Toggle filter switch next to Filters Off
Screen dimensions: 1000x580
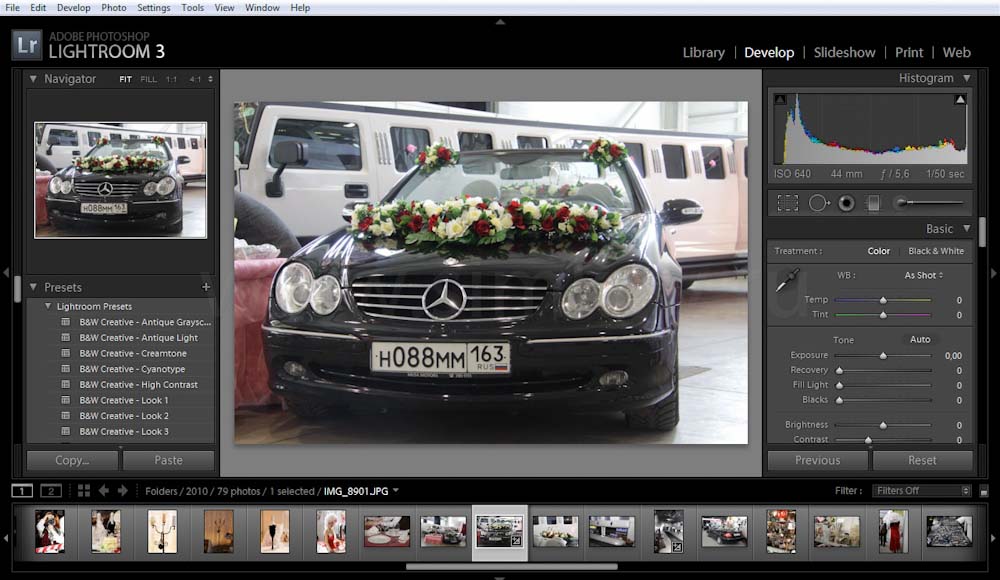coord(984,491)
